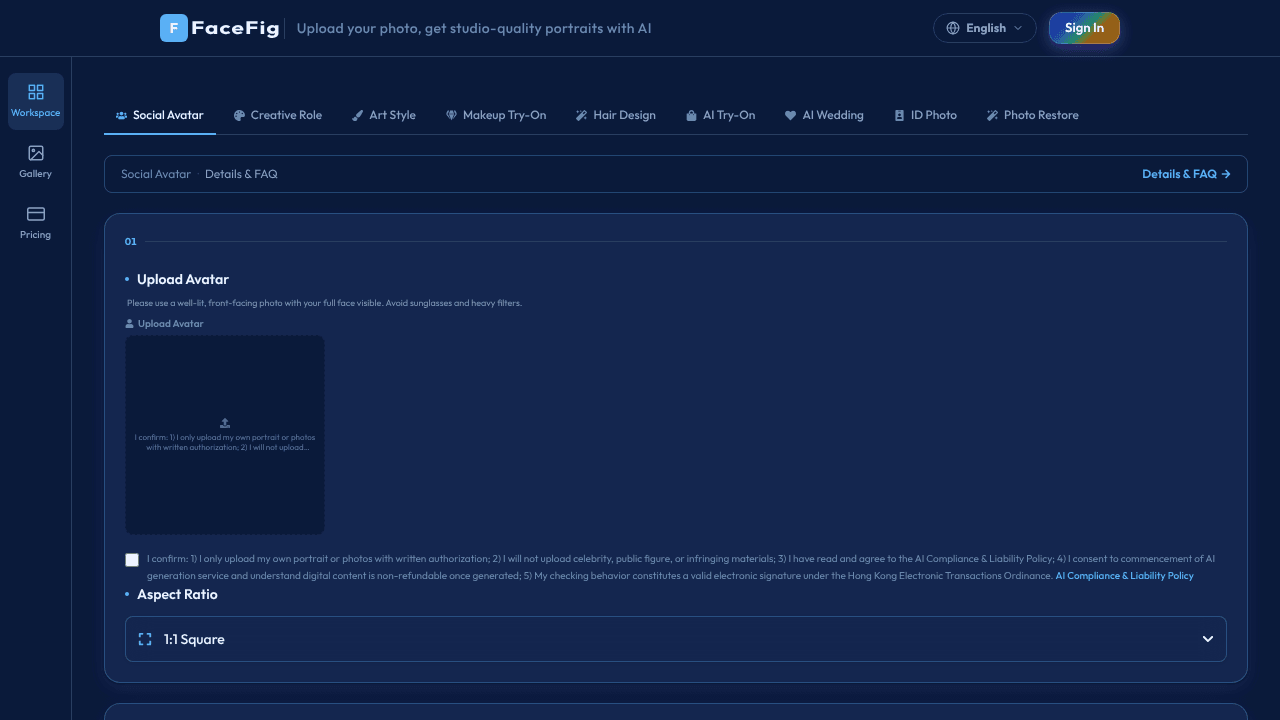This screenshot has height=720, width=1280.
Task: Switch to the Art Style tab
Action: (x=384, y=115)
